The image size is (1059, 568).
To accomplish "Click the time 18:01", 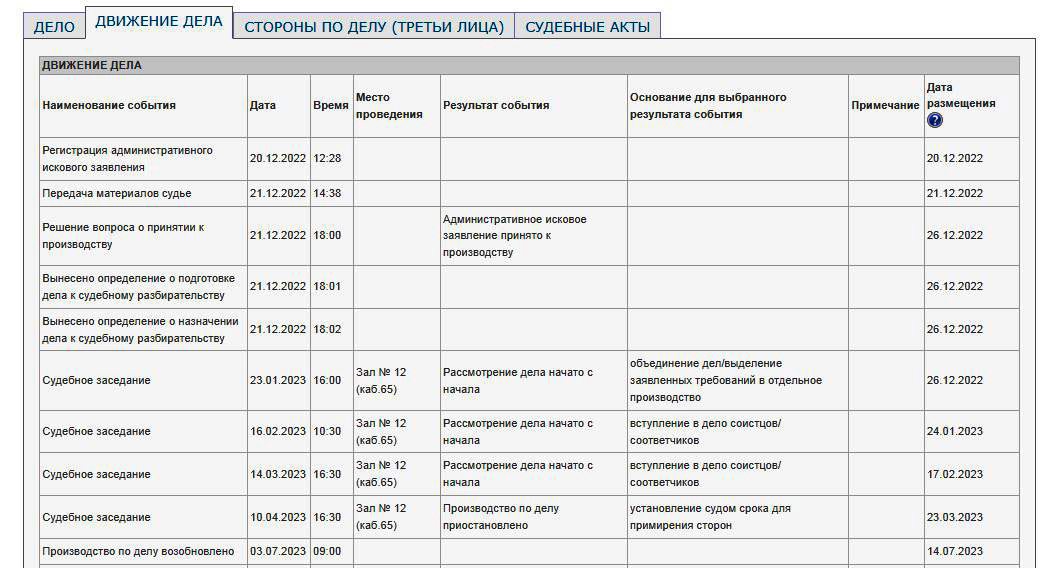I will pos(327,286).
